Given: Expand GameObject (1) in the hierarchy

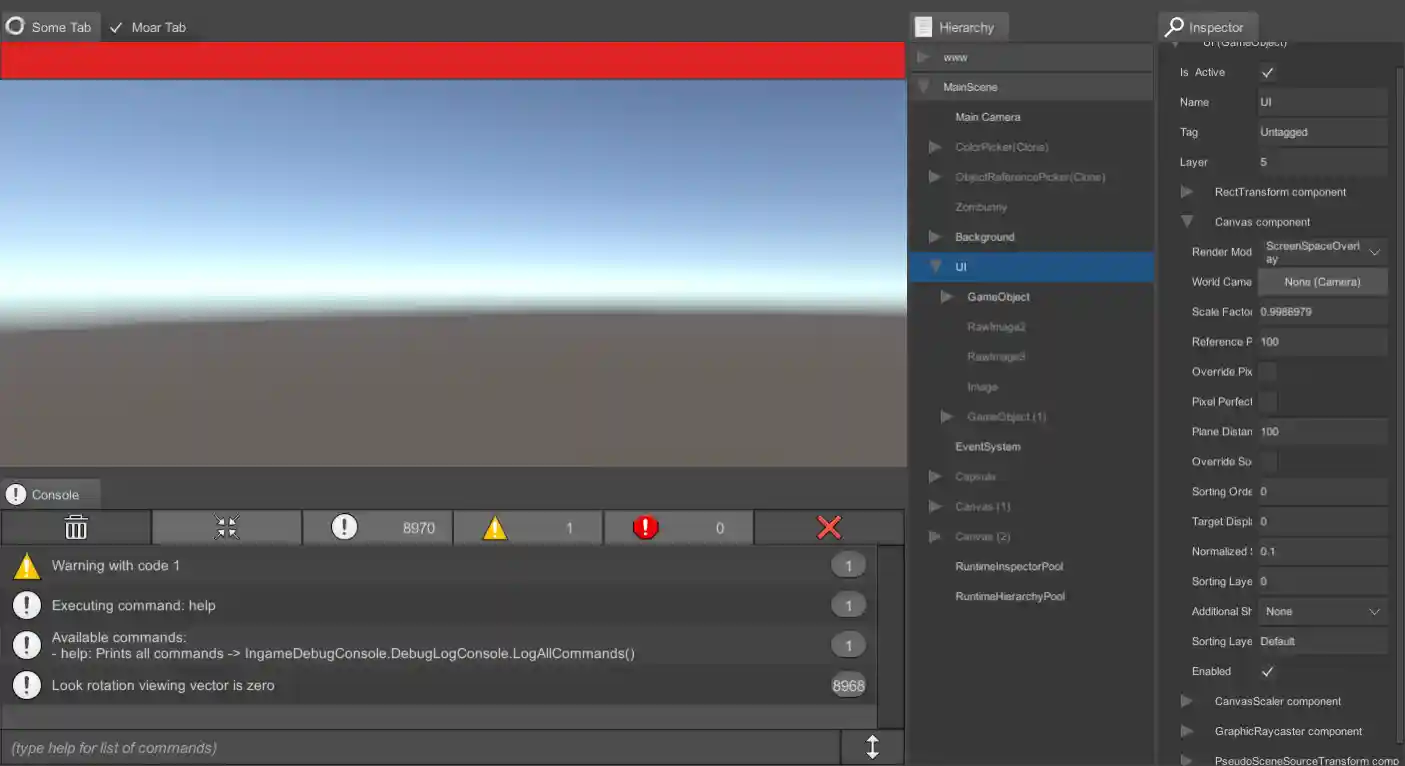Looking at the screenshot, I should [x=947, y=417].
